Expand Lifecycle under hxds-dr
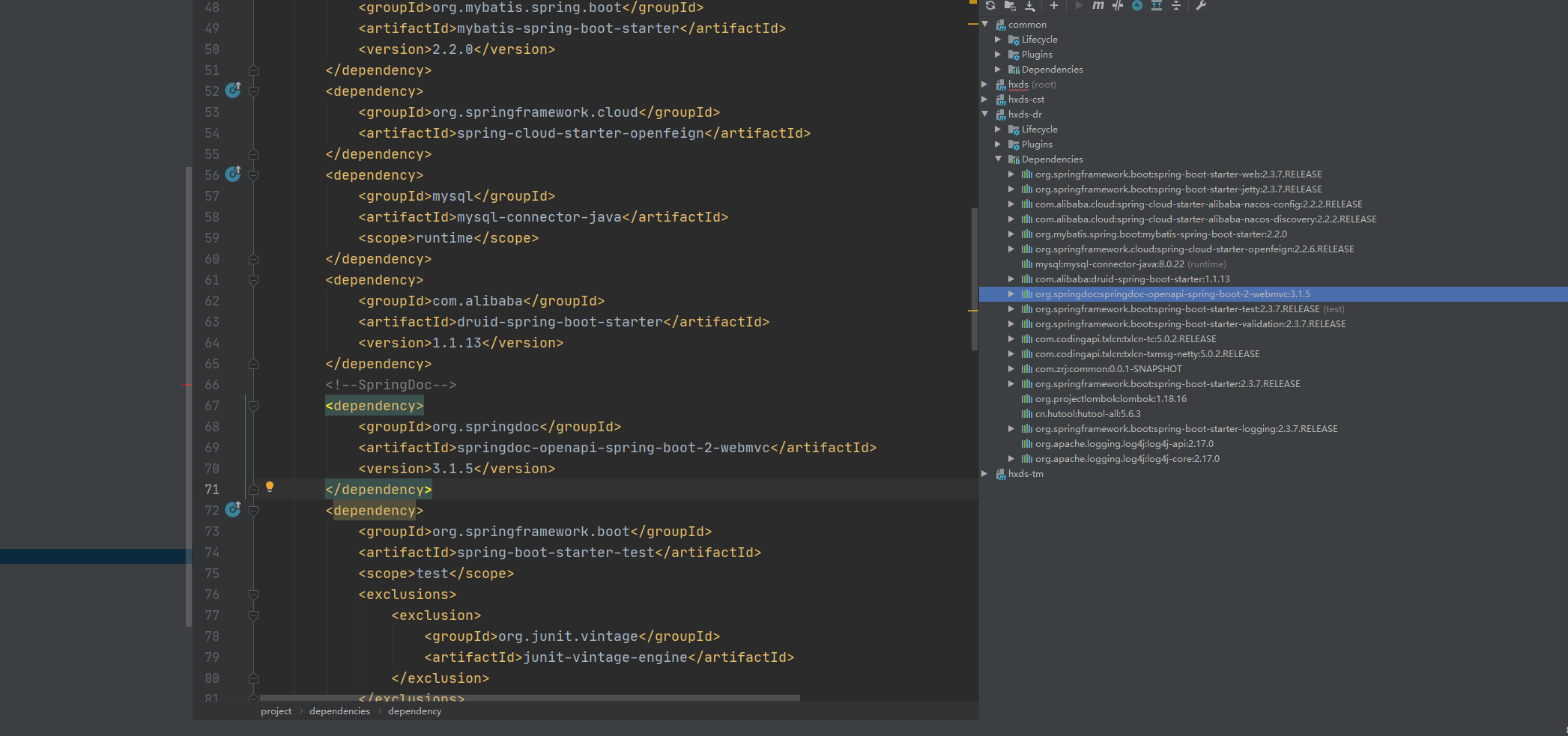This screenshot has width=1568, height=736. click(x=998, y=130)
